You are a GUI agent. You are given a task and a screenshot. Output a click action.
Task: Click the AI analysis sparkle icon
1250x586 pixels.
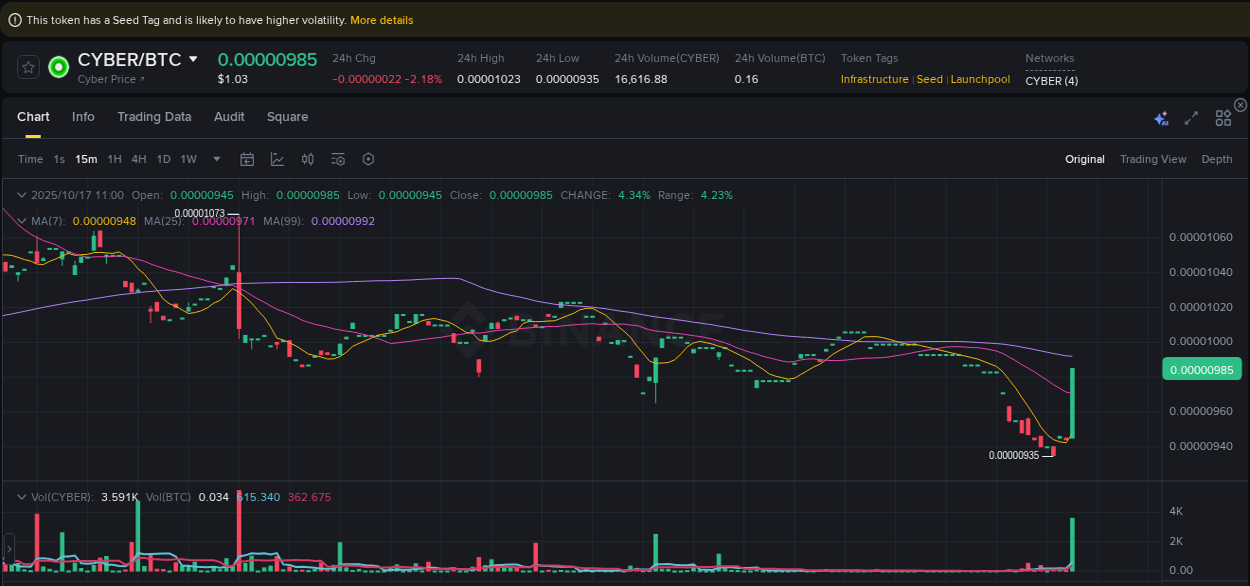click(1161, 118)
